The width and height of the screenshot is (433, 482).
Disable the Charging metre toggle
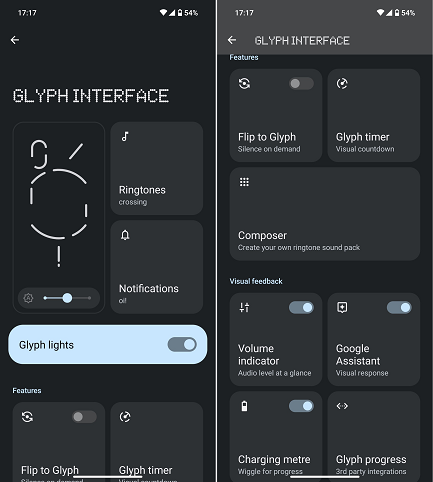pyautogui.click(x=301, y=406)
